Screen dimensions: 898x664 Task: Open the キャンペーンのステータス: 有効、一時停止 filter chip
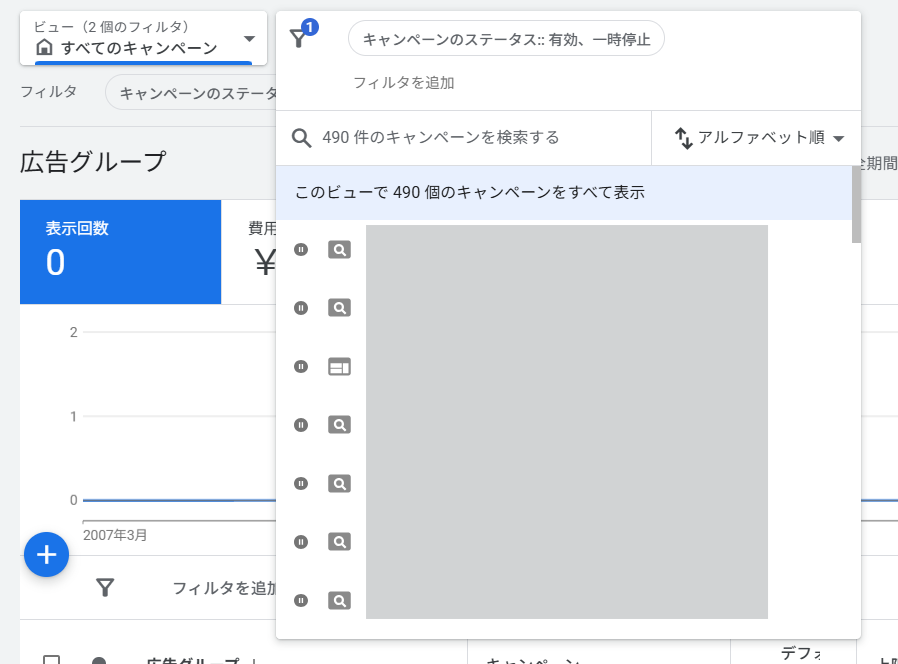pos(506,40)
